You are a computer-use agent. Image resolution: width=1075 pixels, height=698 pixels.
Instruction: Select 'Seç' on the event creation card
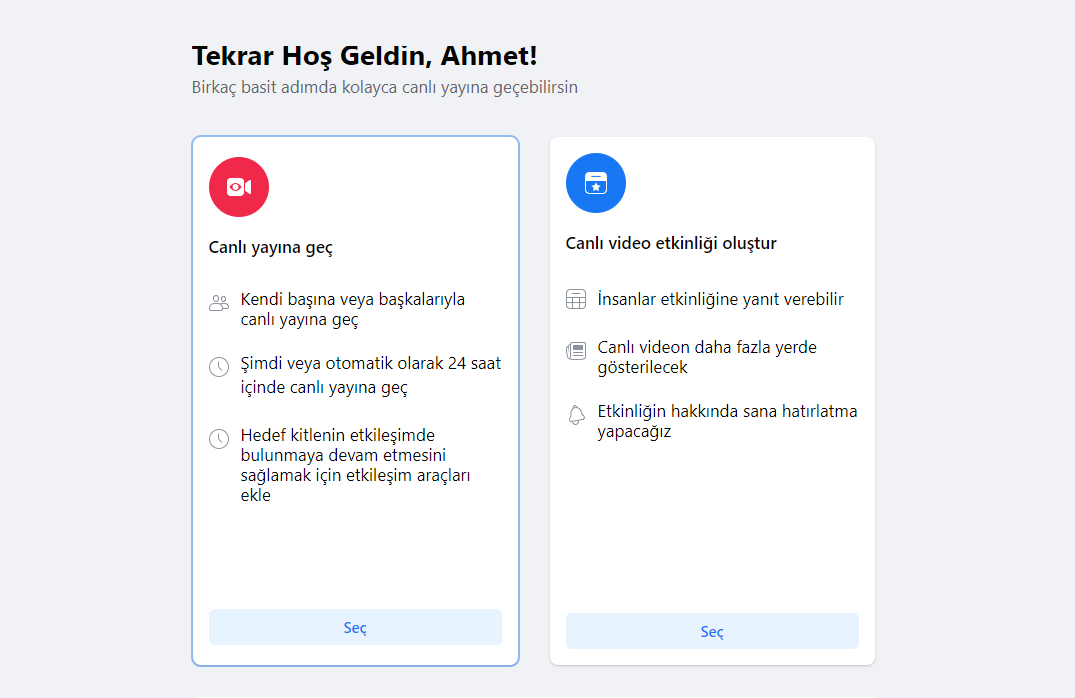711,631
